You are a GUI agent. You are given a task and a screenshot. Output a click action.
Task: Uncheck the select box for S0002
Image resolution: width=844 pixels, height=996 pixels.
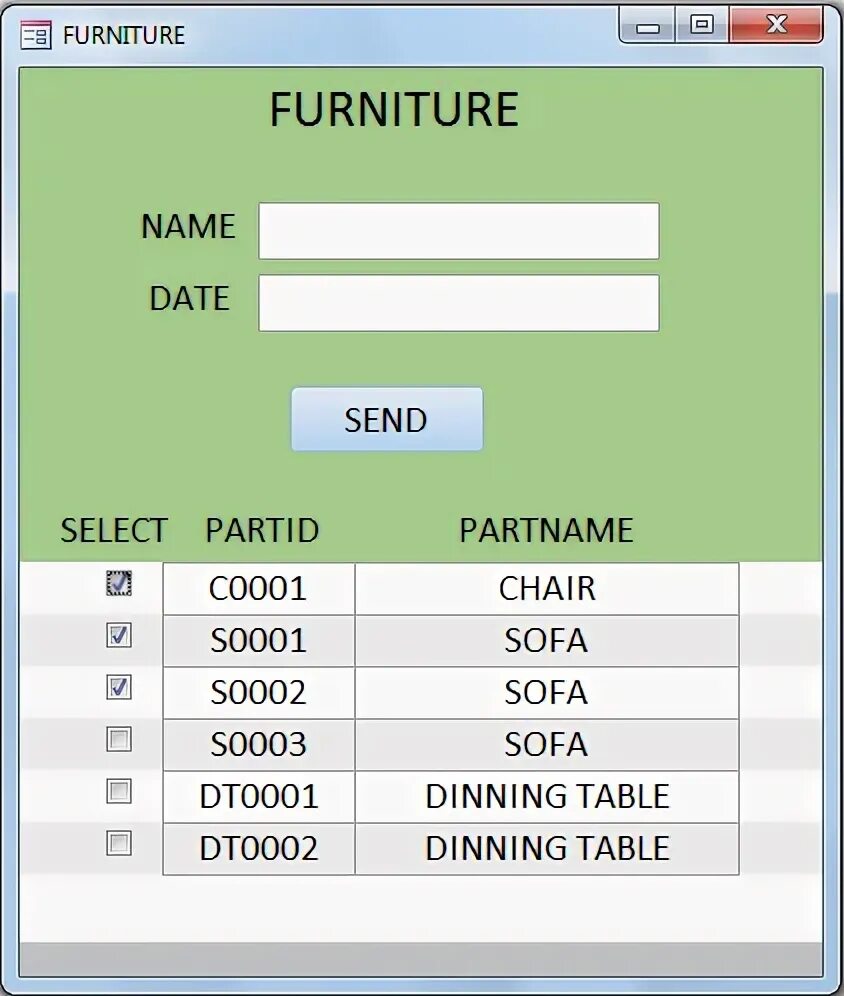pos(119,687)
